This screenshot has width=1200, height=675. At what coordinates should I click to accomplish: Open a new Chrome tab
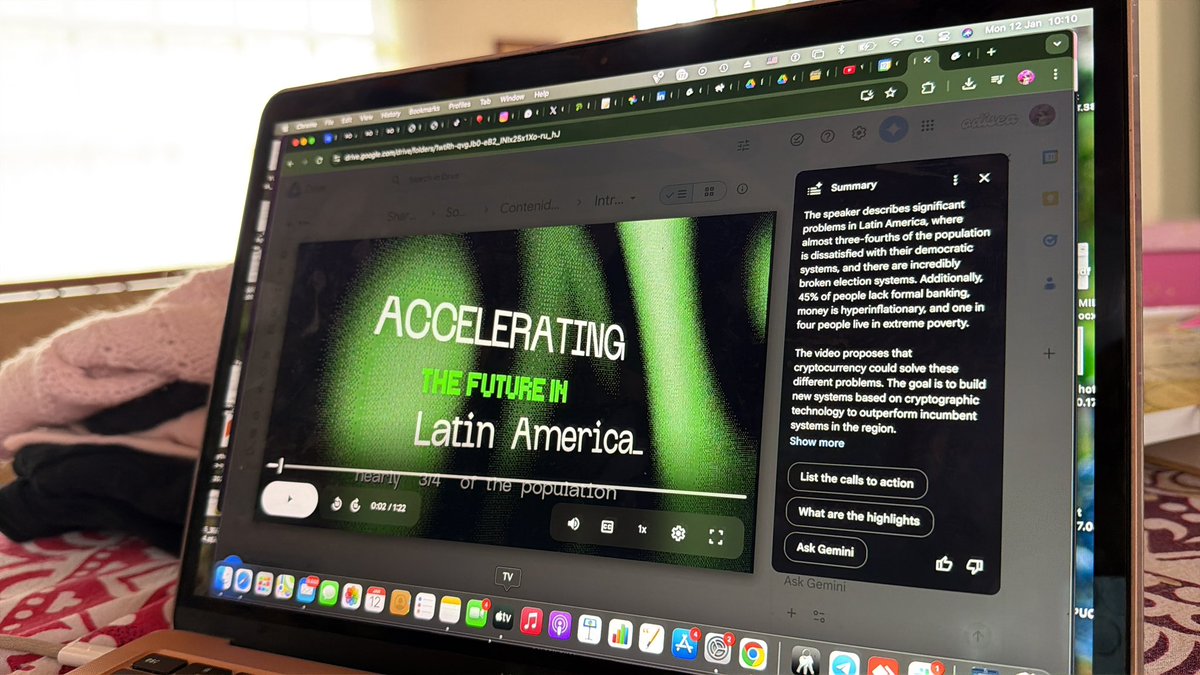(x=991, y=51)
